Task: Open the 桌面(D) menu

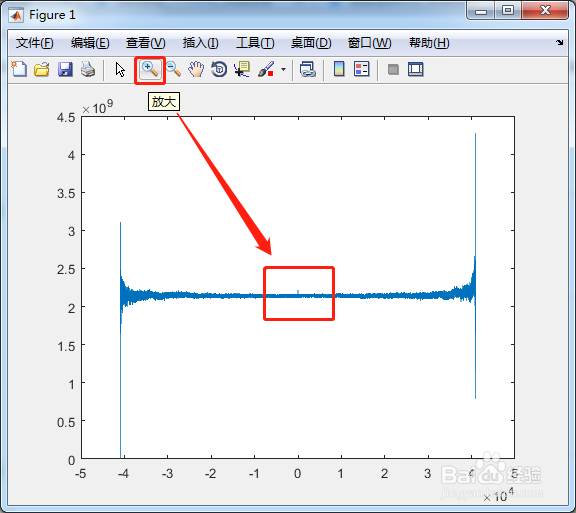Action: 311,43
